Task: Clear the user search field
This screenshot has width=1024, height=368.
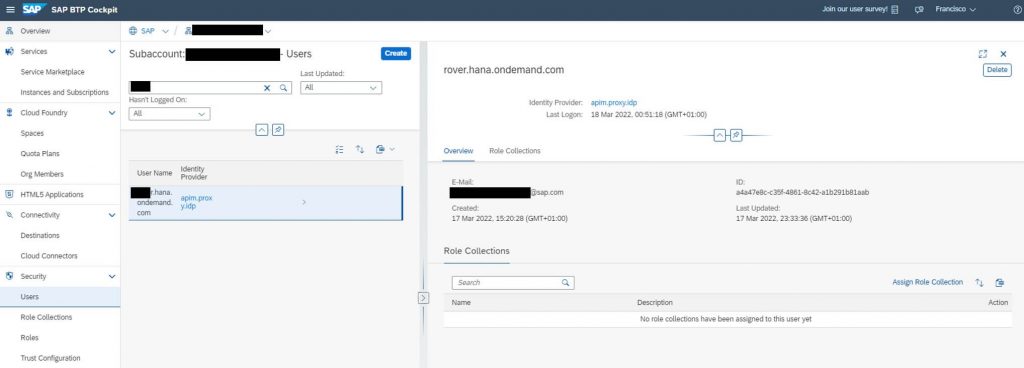Action: tap(267, 87)
